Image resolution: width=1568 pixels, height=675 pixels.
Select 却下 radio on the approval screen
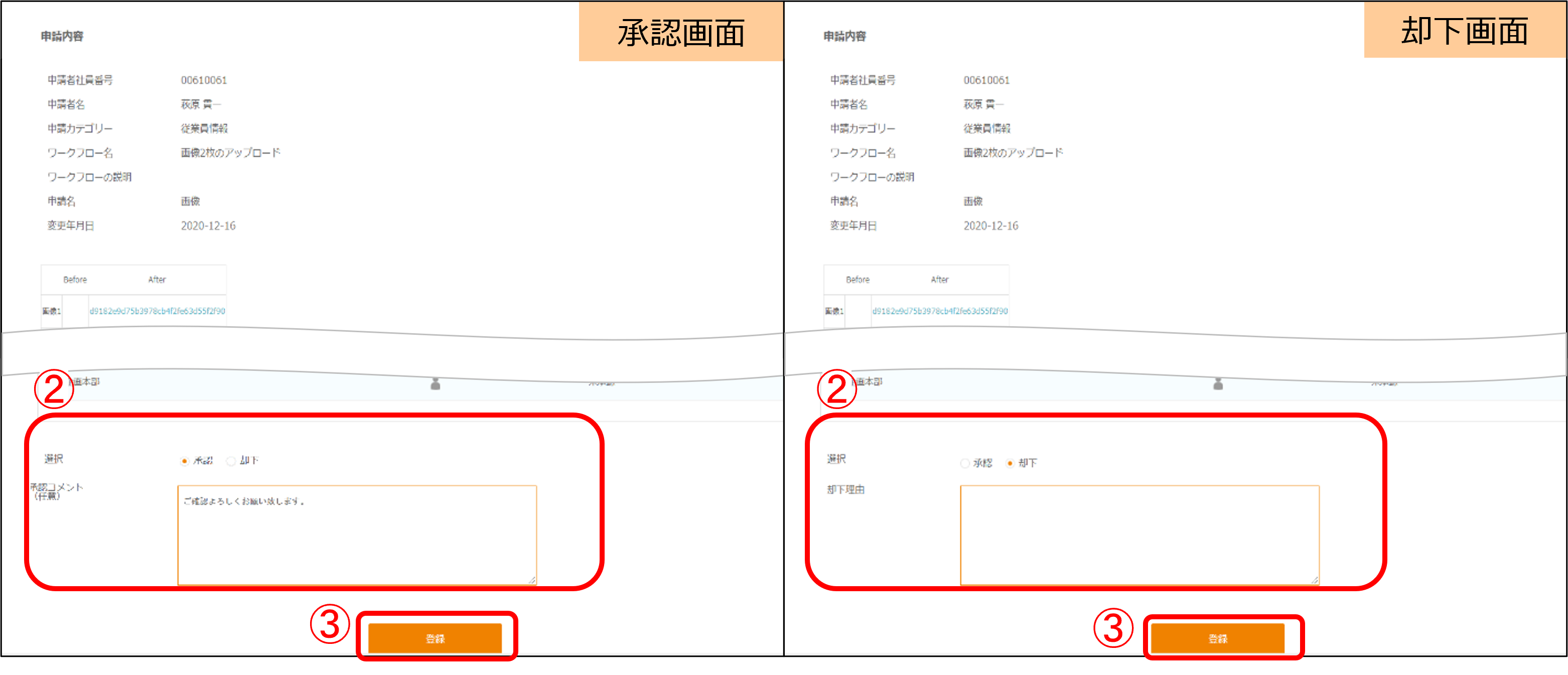tap(231, 461)
